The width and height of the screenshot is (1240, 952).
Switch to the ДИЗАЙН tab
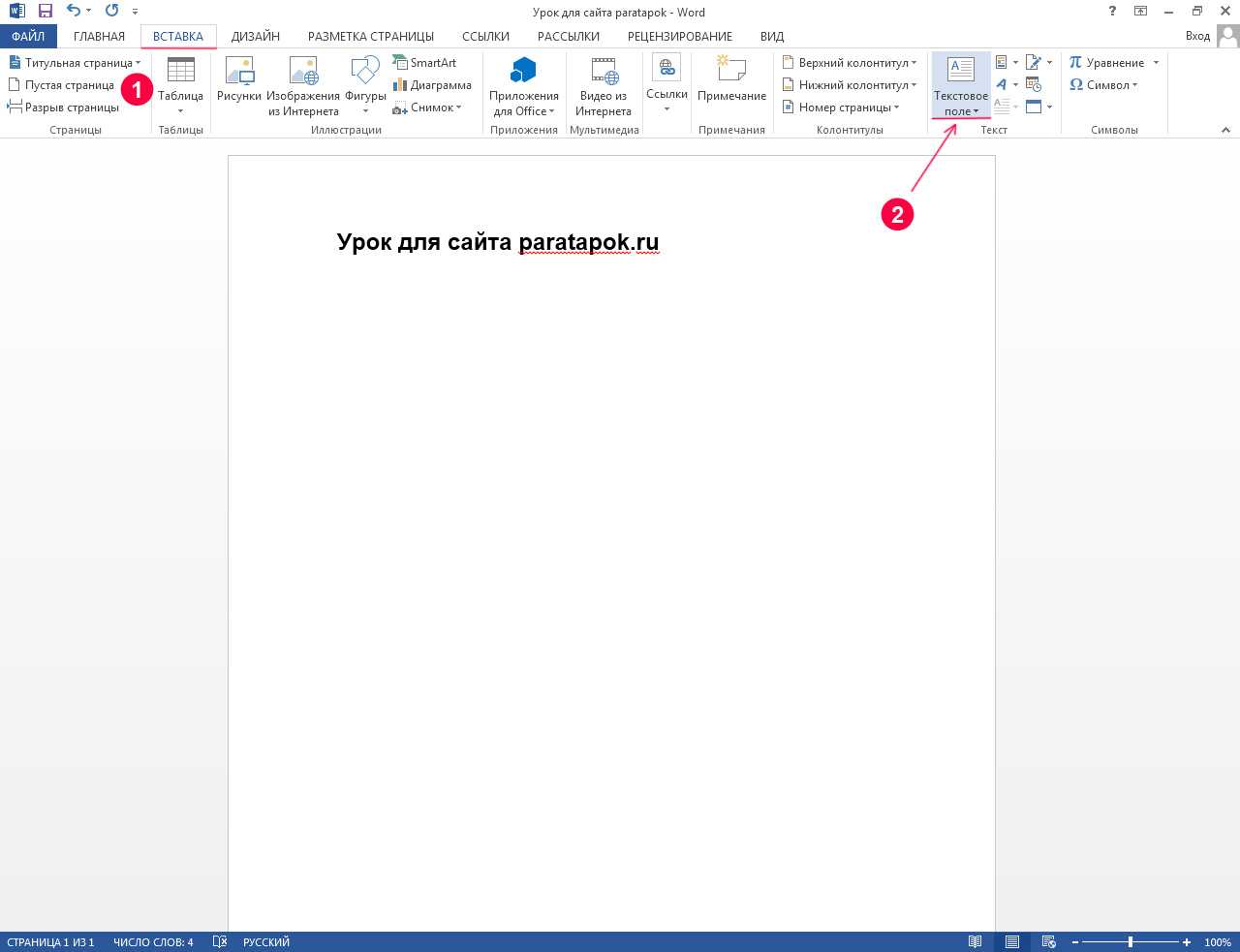[256, 36]
